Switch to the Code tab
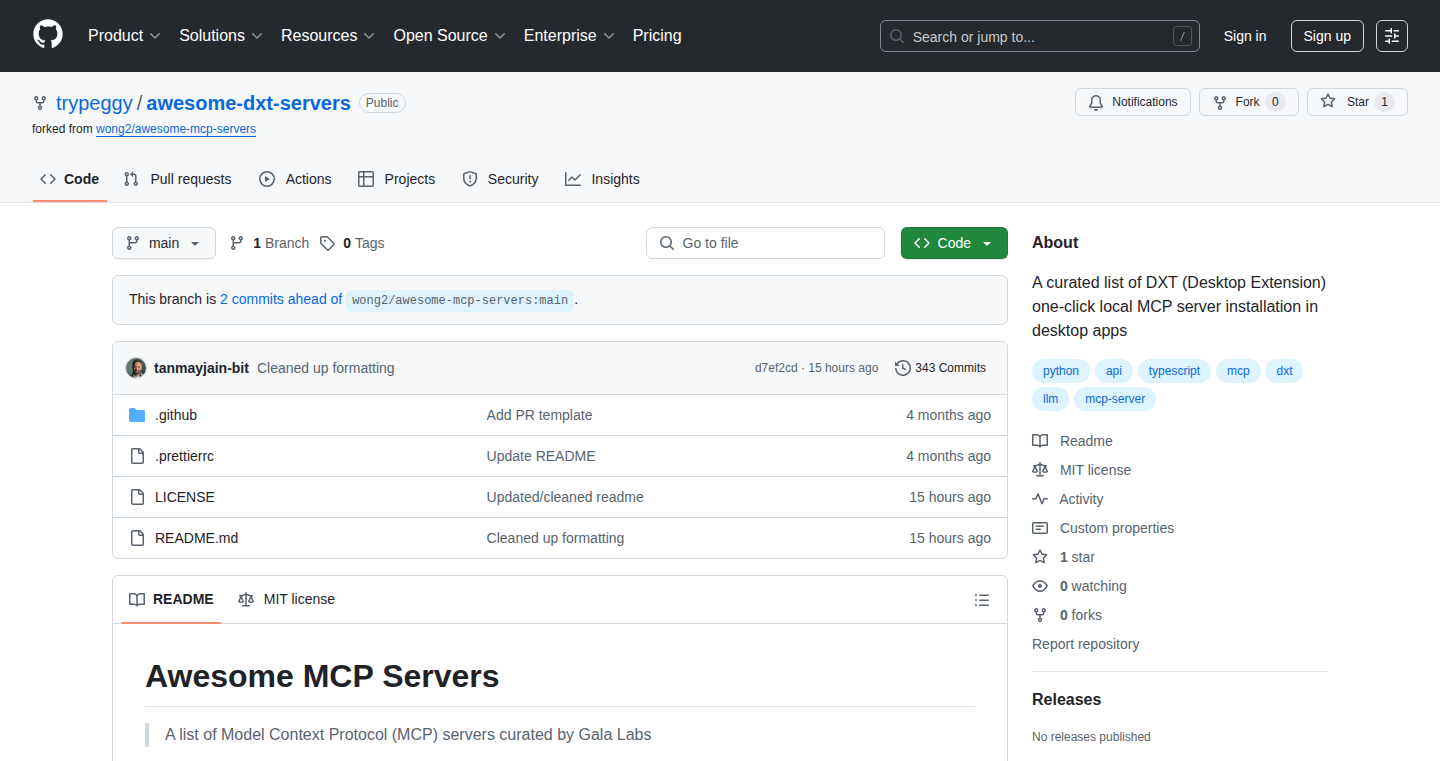The image size is (1440, 761). (70, 179)
